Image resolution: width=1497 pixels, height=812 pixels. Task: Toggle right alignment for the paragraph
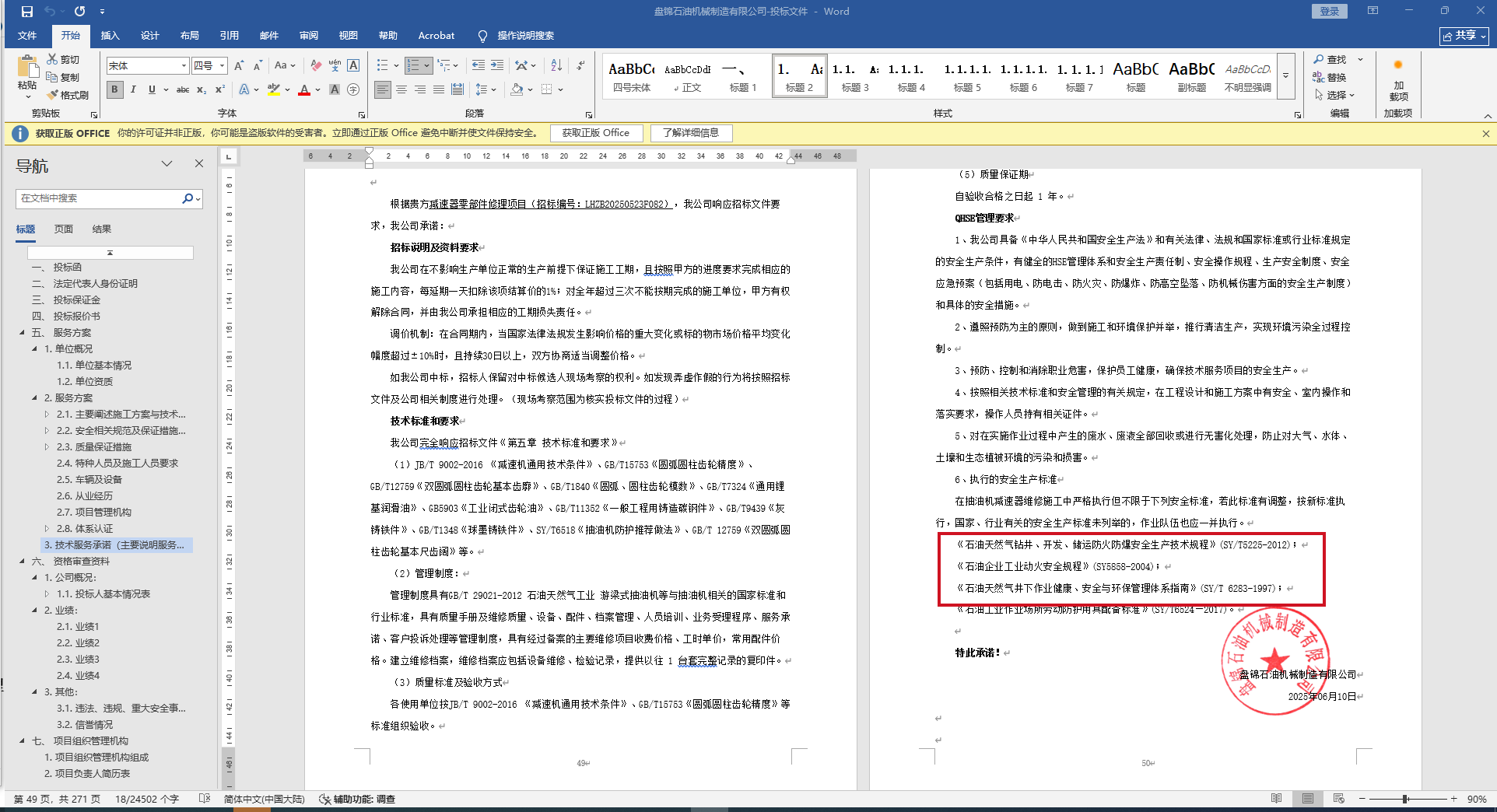420,89
